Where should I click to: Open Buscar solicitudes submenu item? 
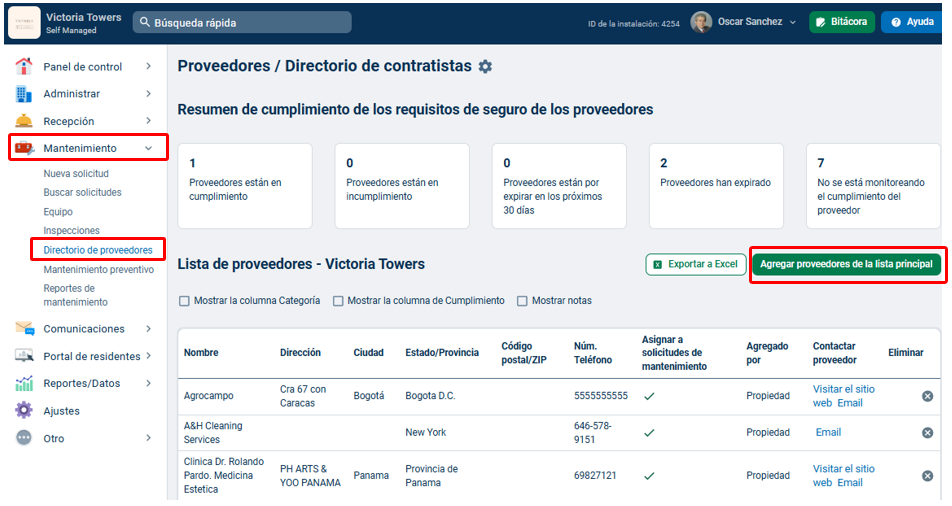click(x=82, y=192)
